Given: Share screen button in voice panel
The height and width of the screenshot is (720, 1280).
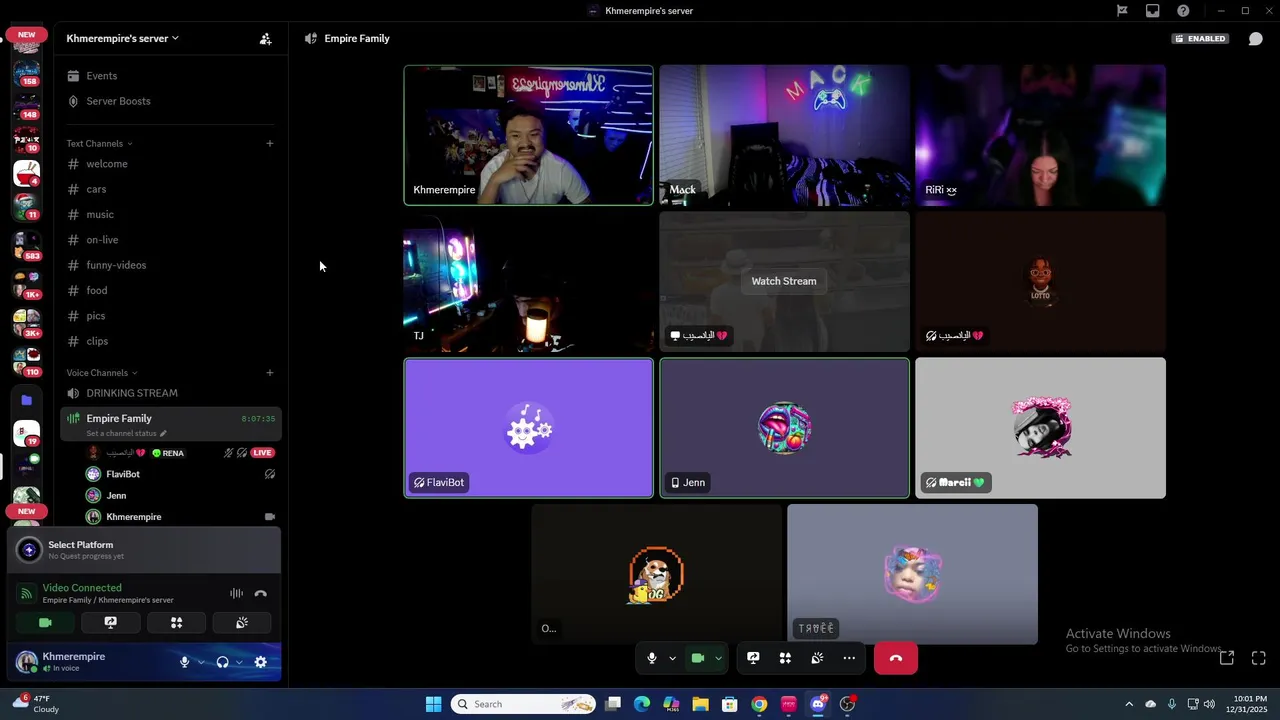Looking at the screenshot, I should 111,623.
